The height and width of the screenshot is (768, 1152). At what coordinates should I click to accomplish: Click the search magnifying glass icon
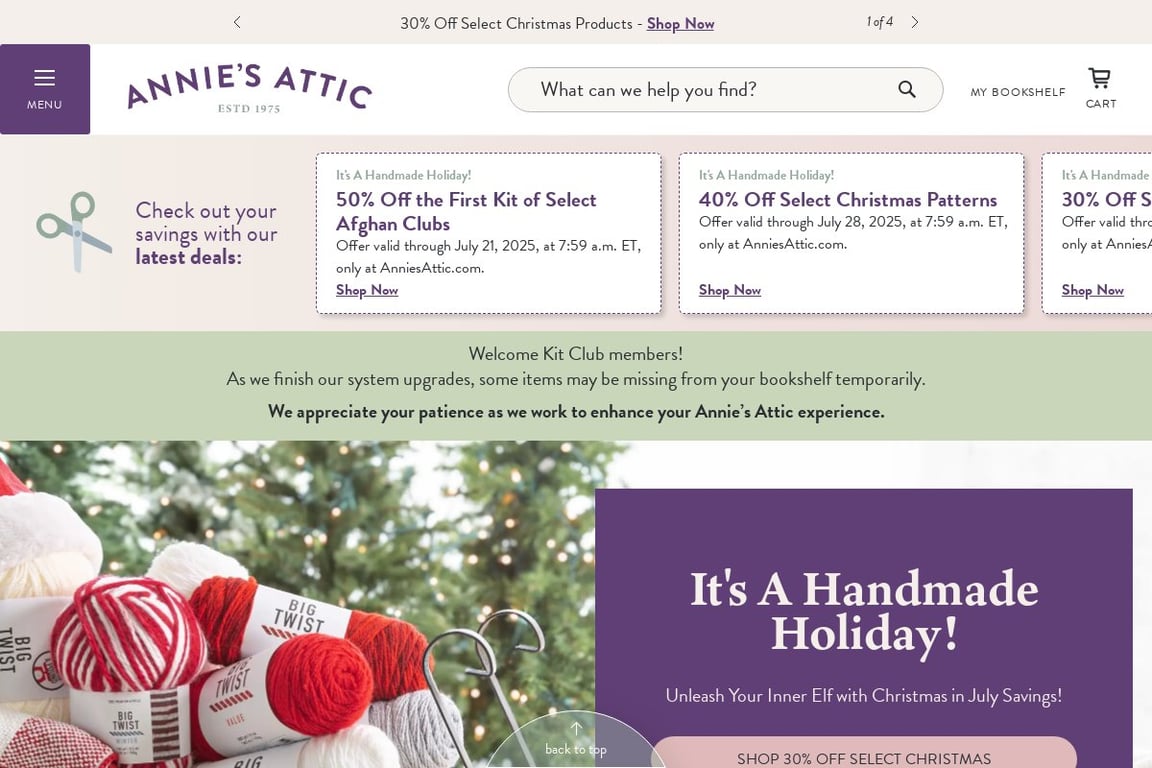(906, 89)
